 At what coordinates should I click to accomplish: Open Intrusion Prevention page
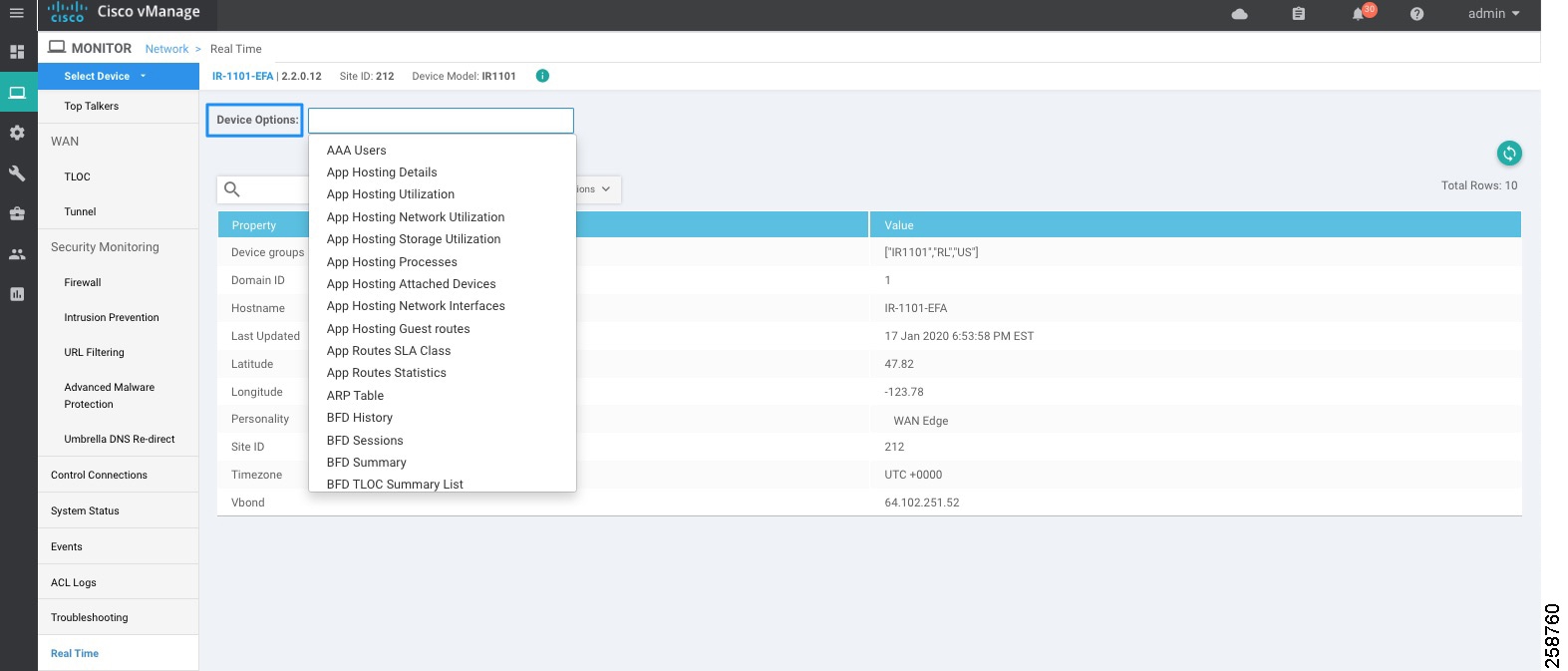112,317
